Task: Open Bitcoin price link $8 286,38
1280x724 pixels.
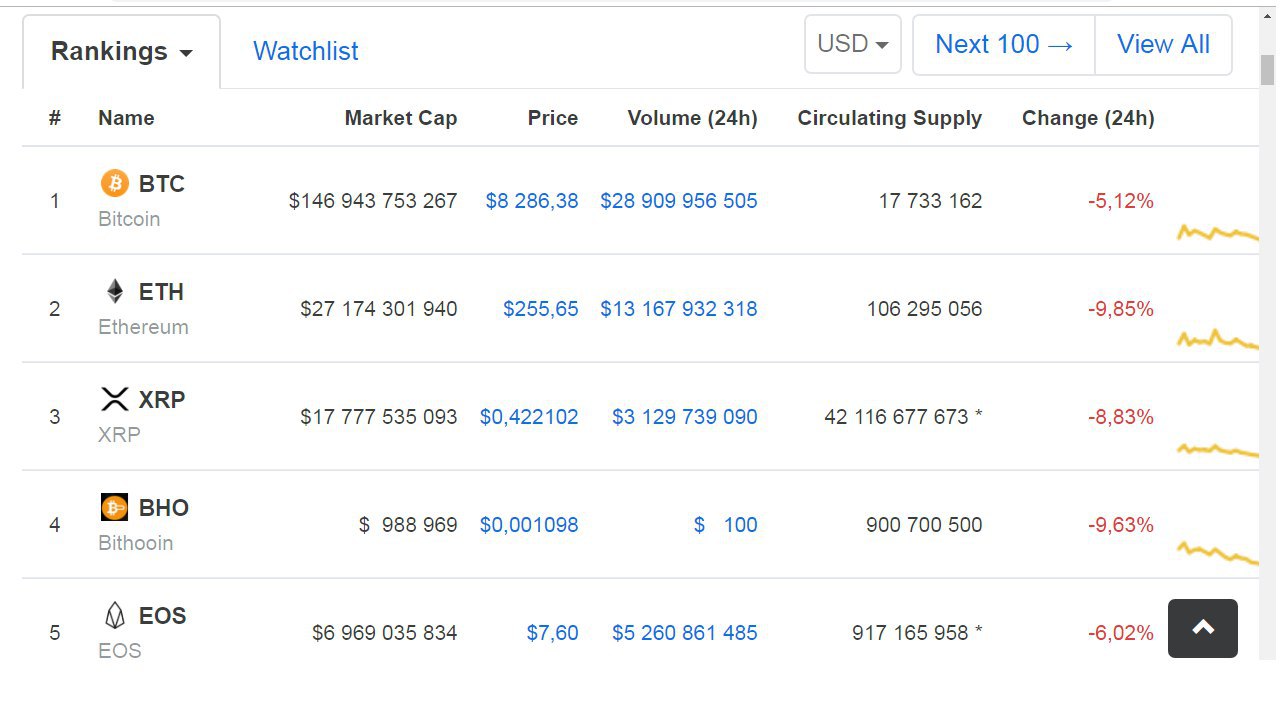Action: tap(532, 201)
